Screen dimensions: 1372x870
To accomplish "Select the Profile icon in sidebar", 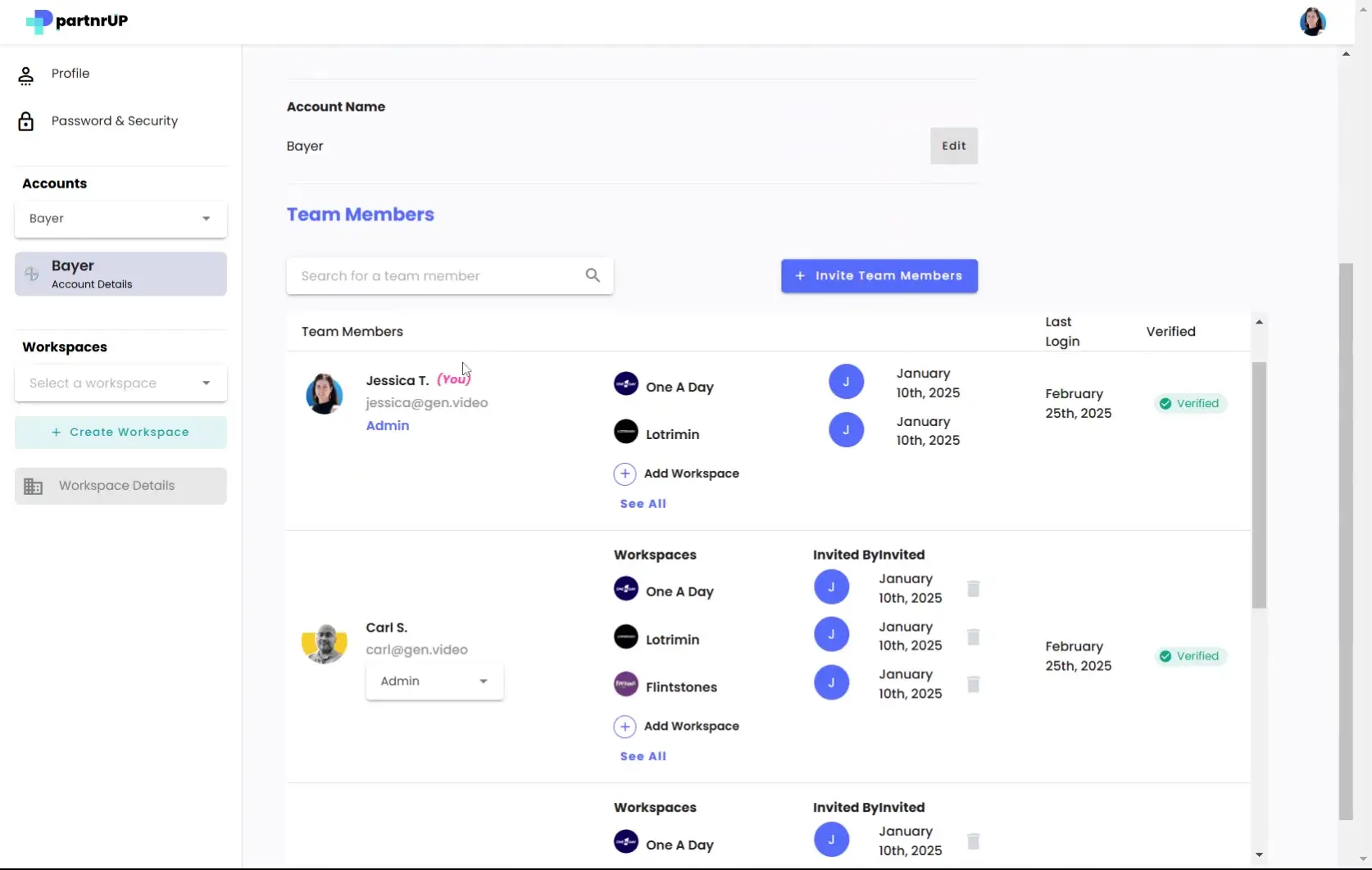I will point(25,74).
